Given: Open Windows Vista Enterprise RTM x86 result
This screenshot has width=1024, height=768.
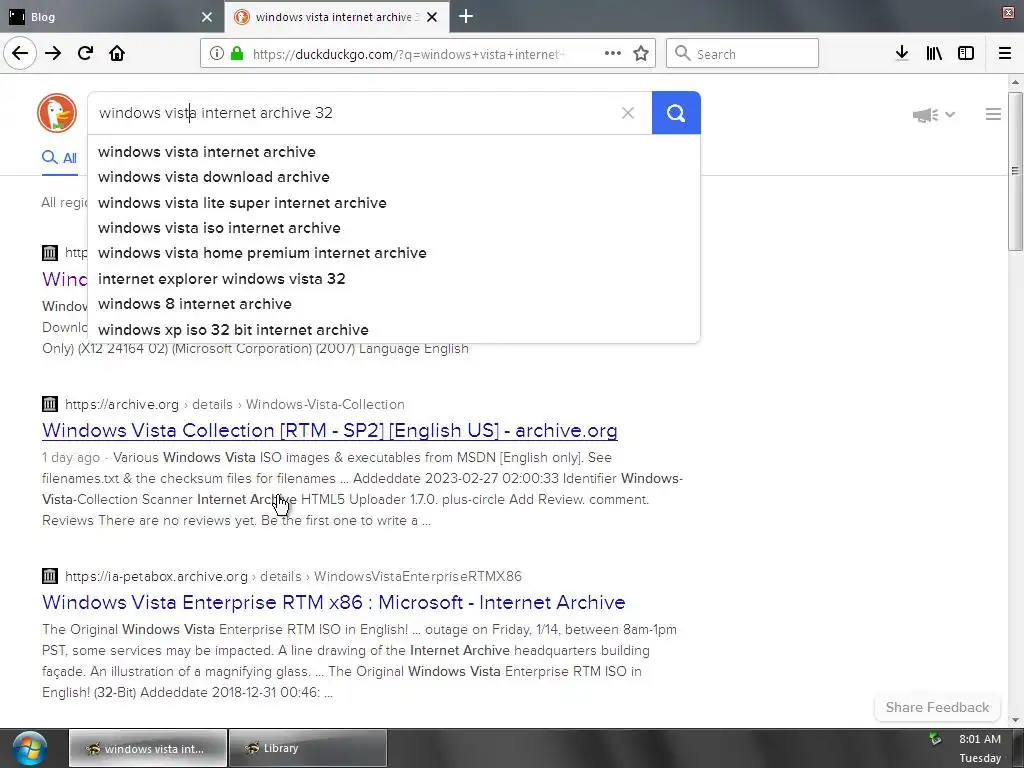Looking at the screenshot, I should (x=334, y=602).
